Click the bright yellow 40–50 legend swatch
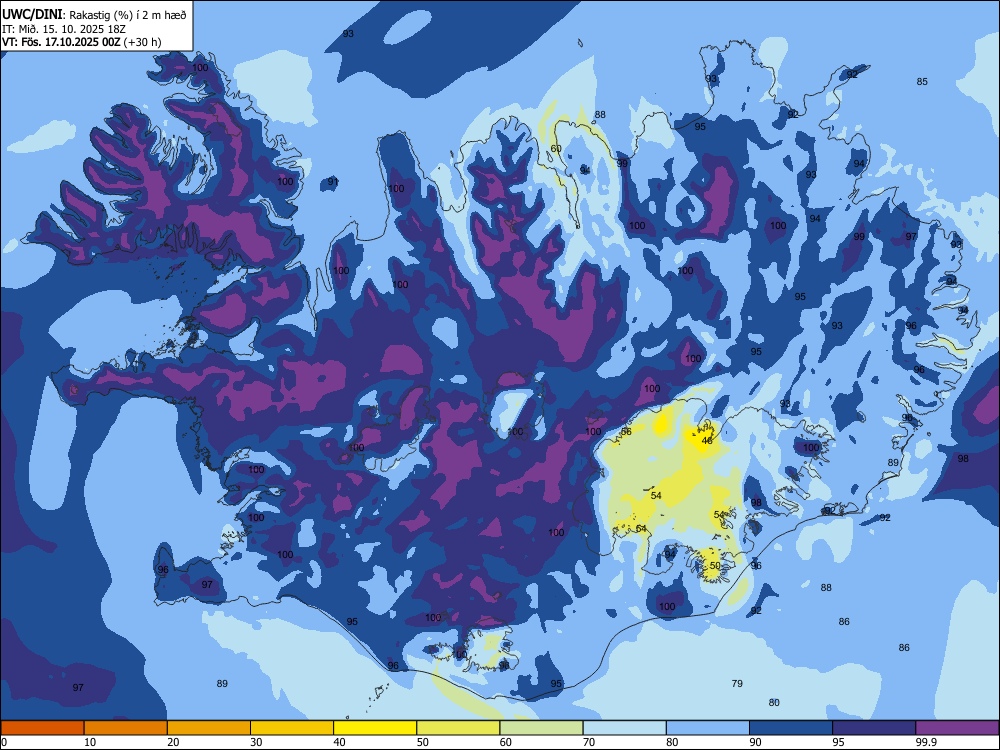Screen dimensions: 1000x750 [x=375, y=728]
